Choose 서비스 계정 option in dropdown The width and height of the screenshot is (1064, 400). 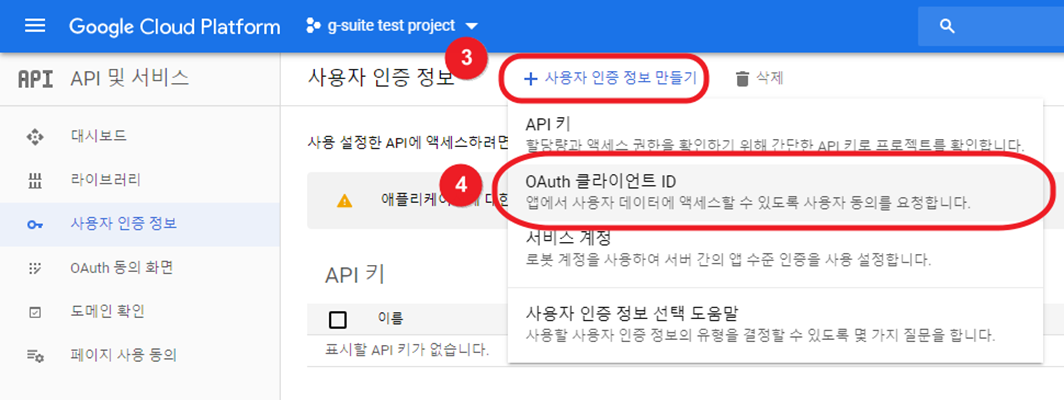[x=776, y=249]
